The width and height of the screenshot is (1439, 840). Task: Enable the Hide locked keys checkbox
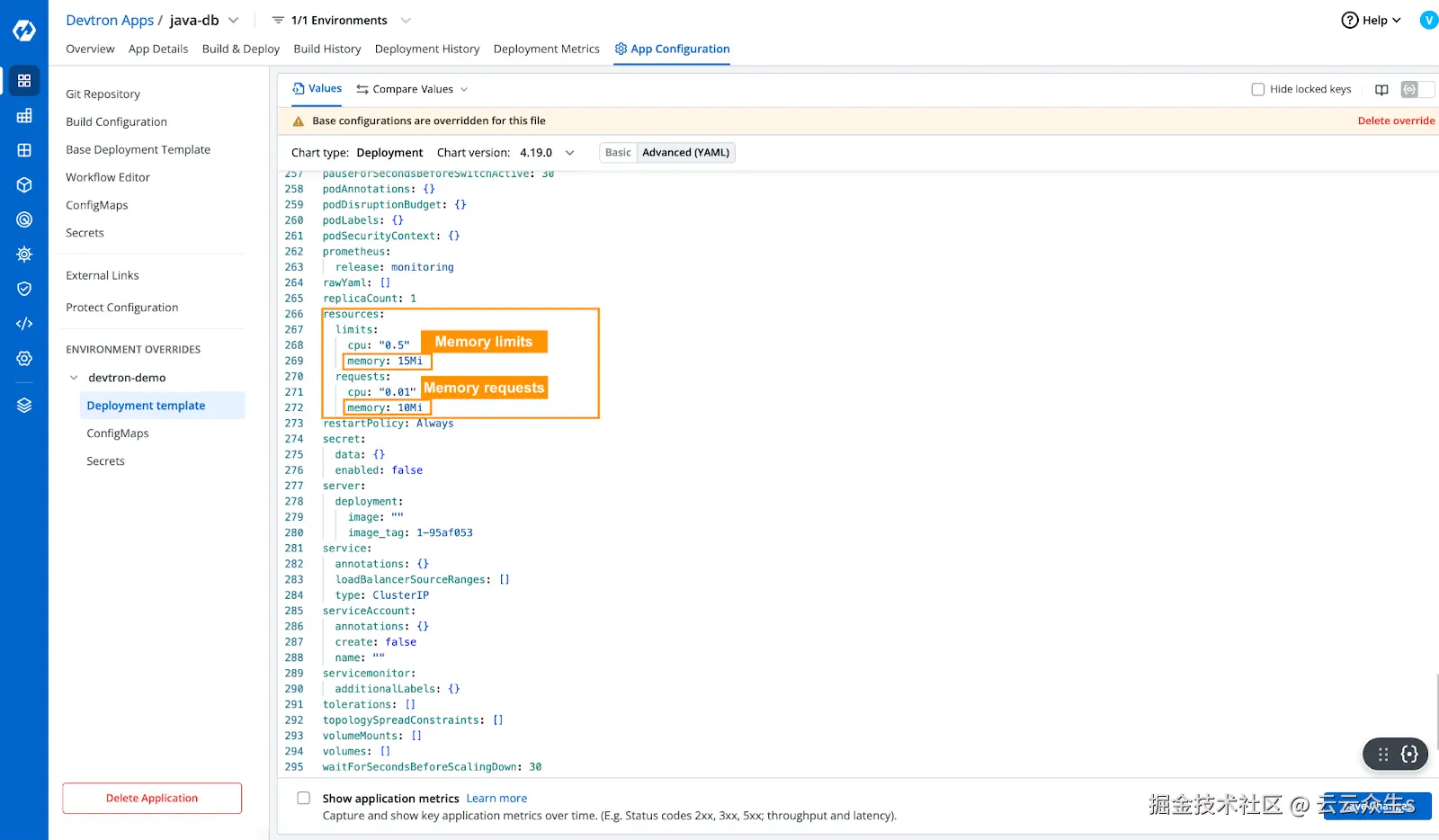1258,89
